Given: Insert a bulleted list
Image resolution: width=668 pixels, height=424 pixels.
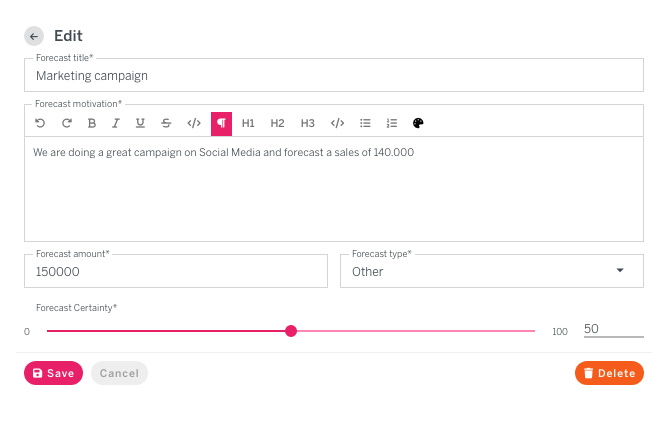Looking at the screenshot, I should (365, 123).
